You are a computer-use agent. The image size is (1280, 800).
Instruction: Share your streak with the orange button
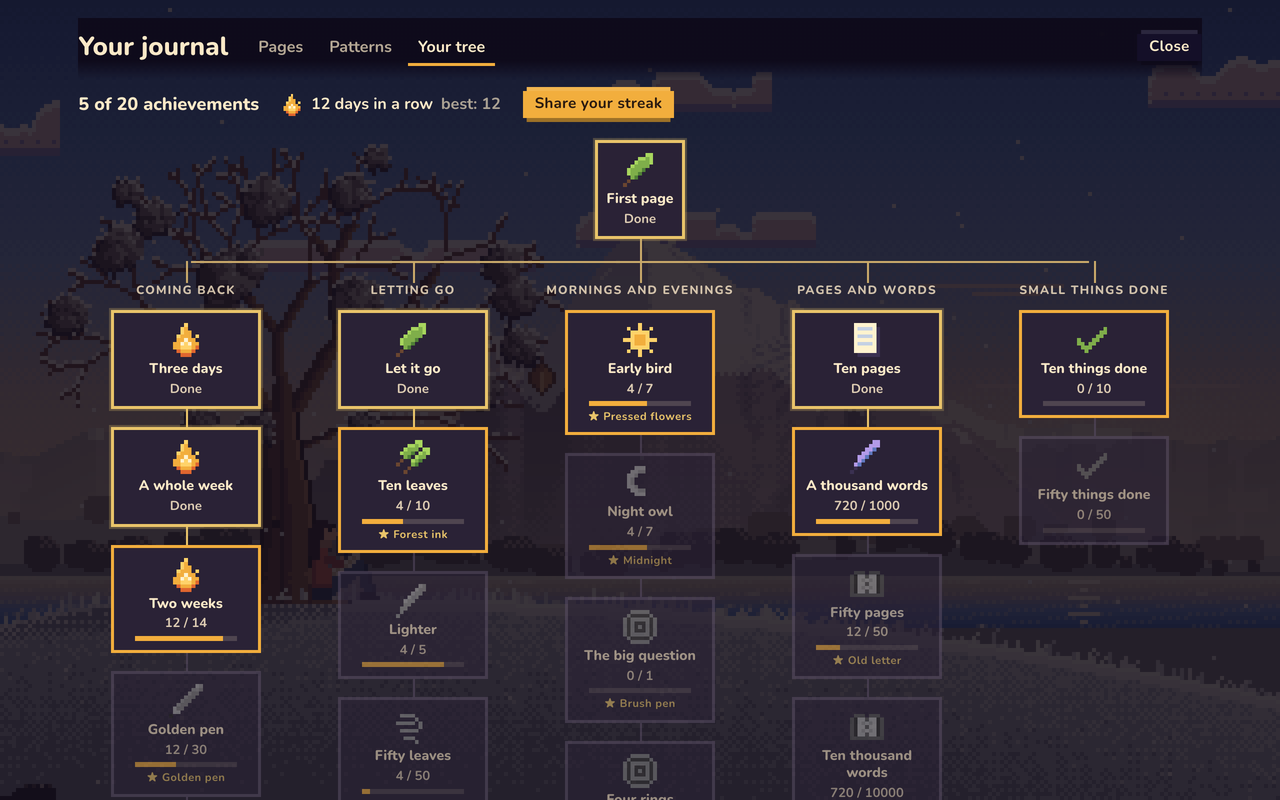tap(598, 103)
